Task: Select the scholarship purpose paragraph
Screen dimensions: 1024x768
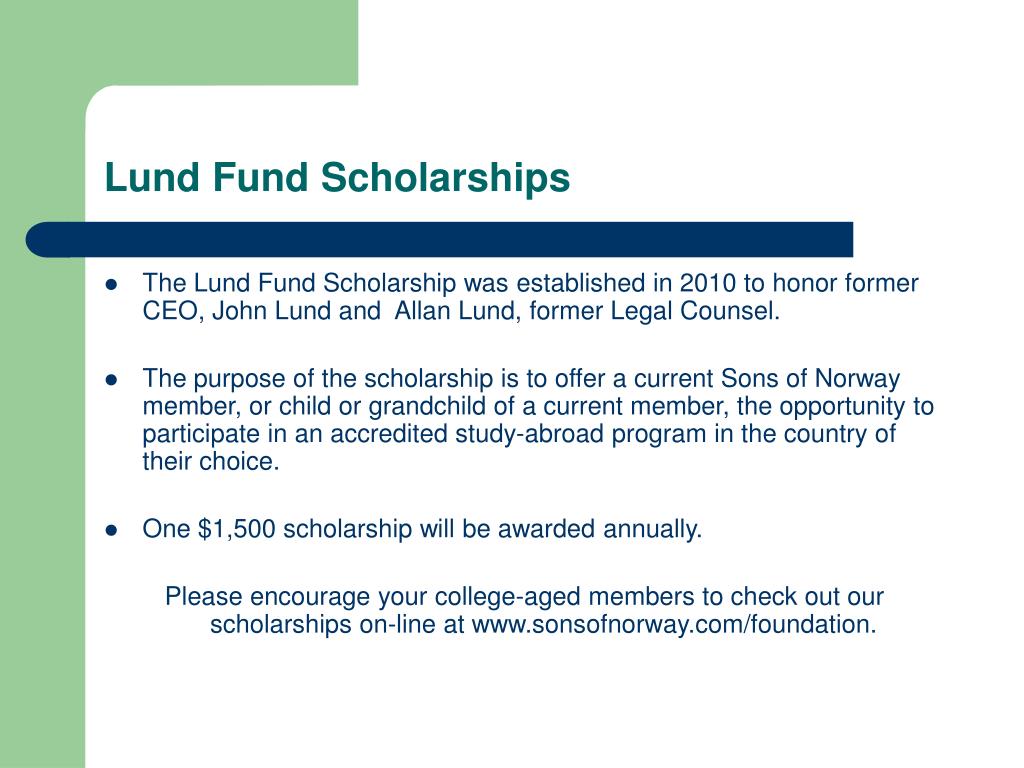Action: 538,420
